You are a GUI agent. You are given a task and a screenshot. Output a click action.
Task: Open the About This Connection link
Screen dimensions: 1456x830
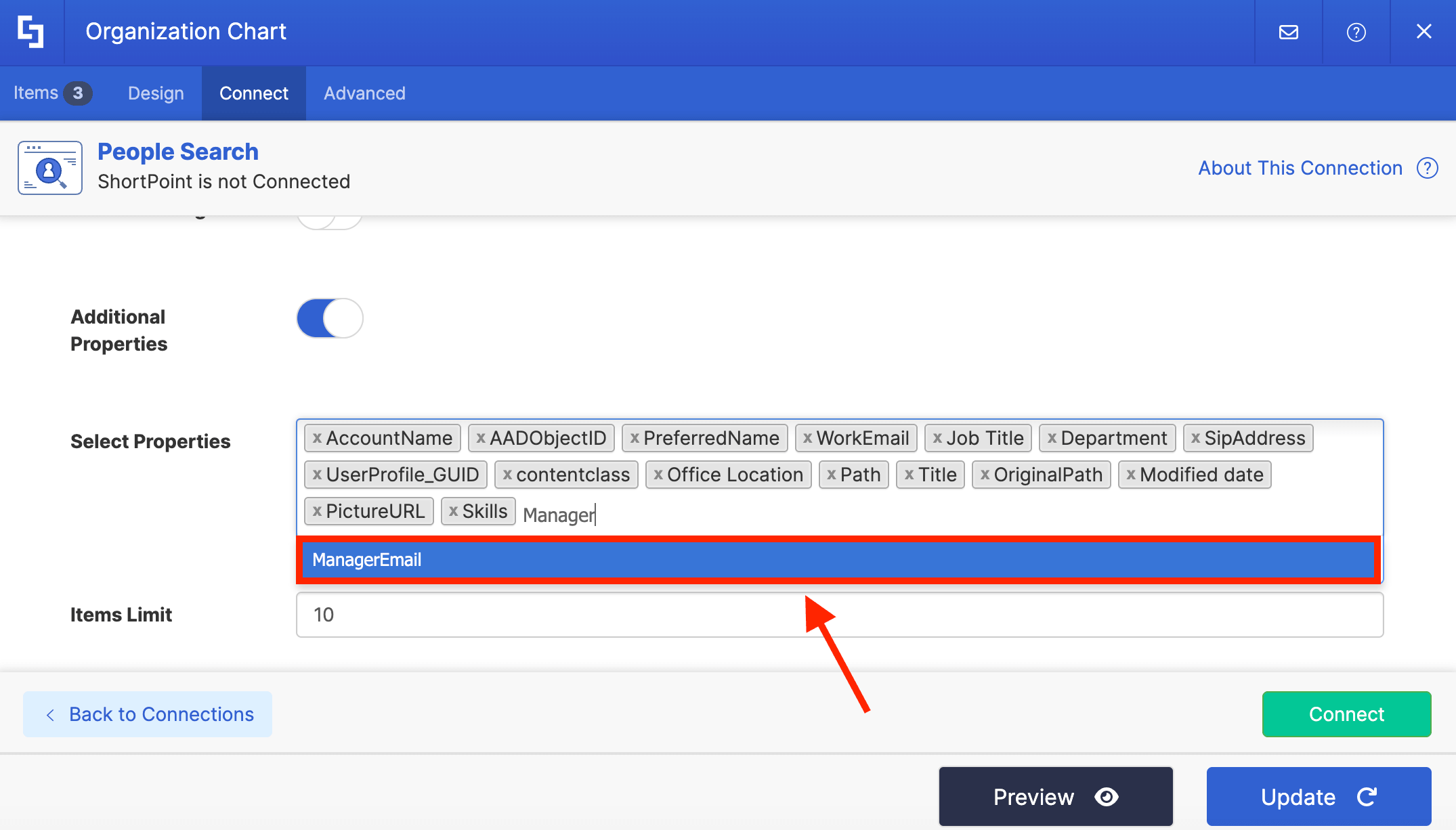tap(1300, 168)
